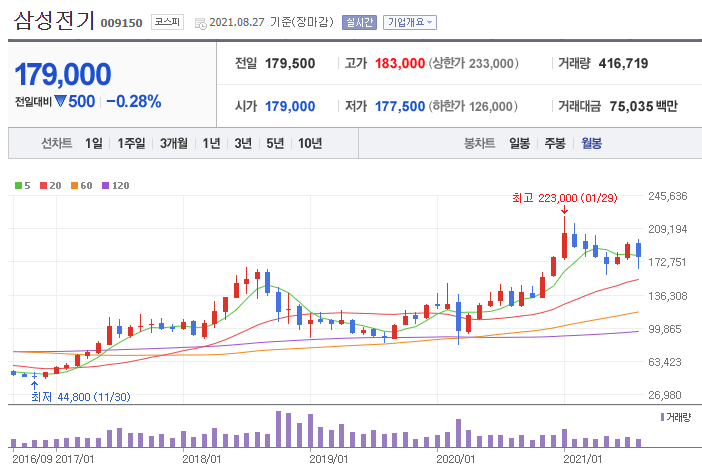Switch to the 일봉 candle chart
Image resolution: width=702 pixels, height=473 pixels.
(x=519, y=143)
